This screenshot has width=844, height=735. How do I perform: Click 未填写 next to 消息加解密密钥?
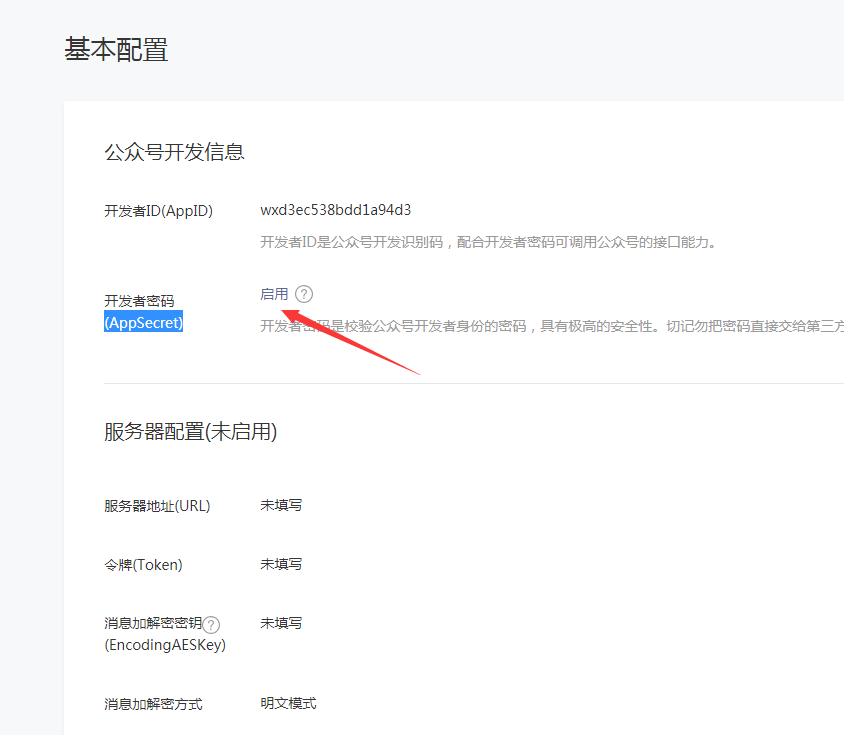[x=281, y=623]
